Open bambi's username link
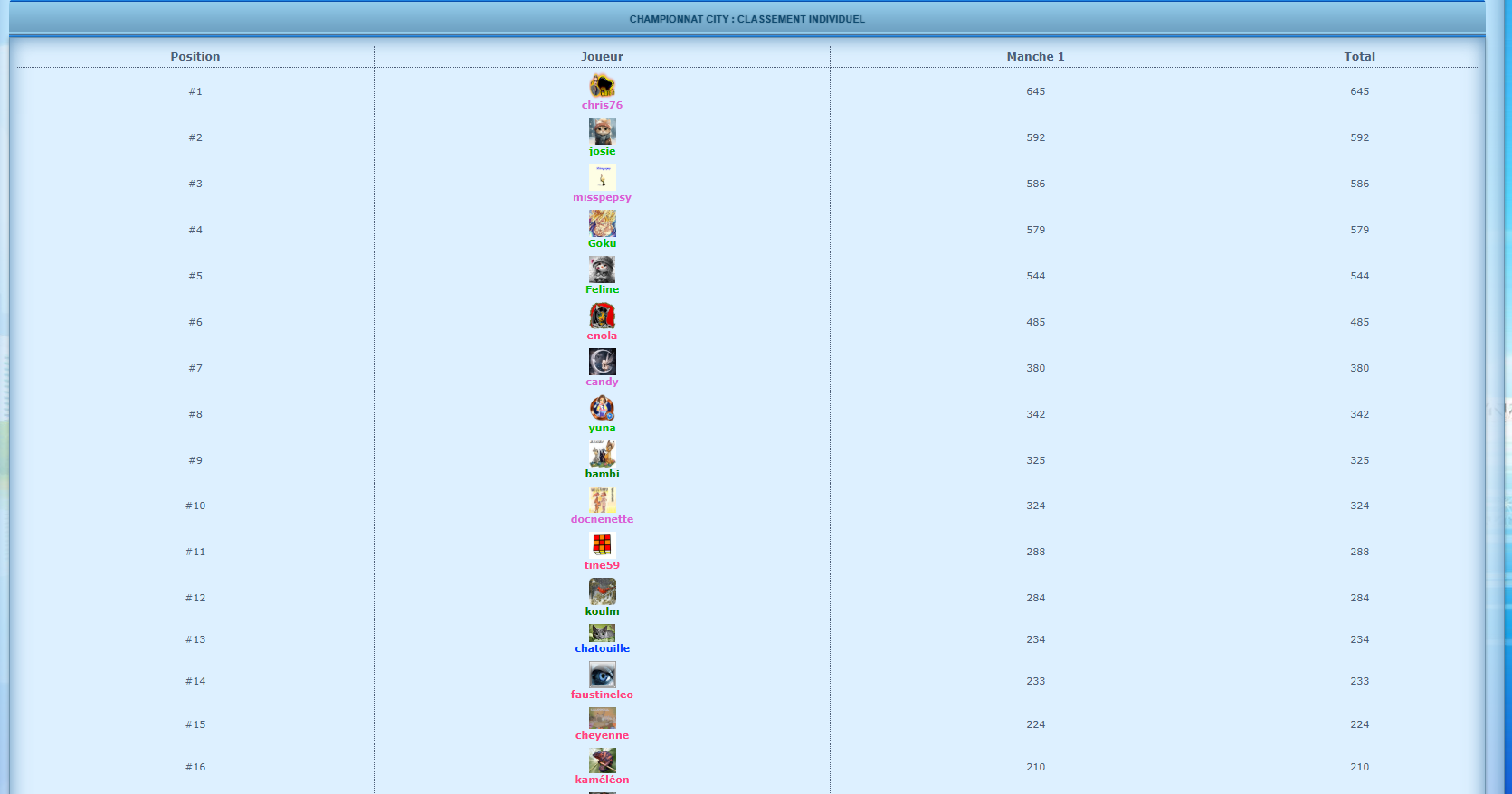 (x=602, y=474)
